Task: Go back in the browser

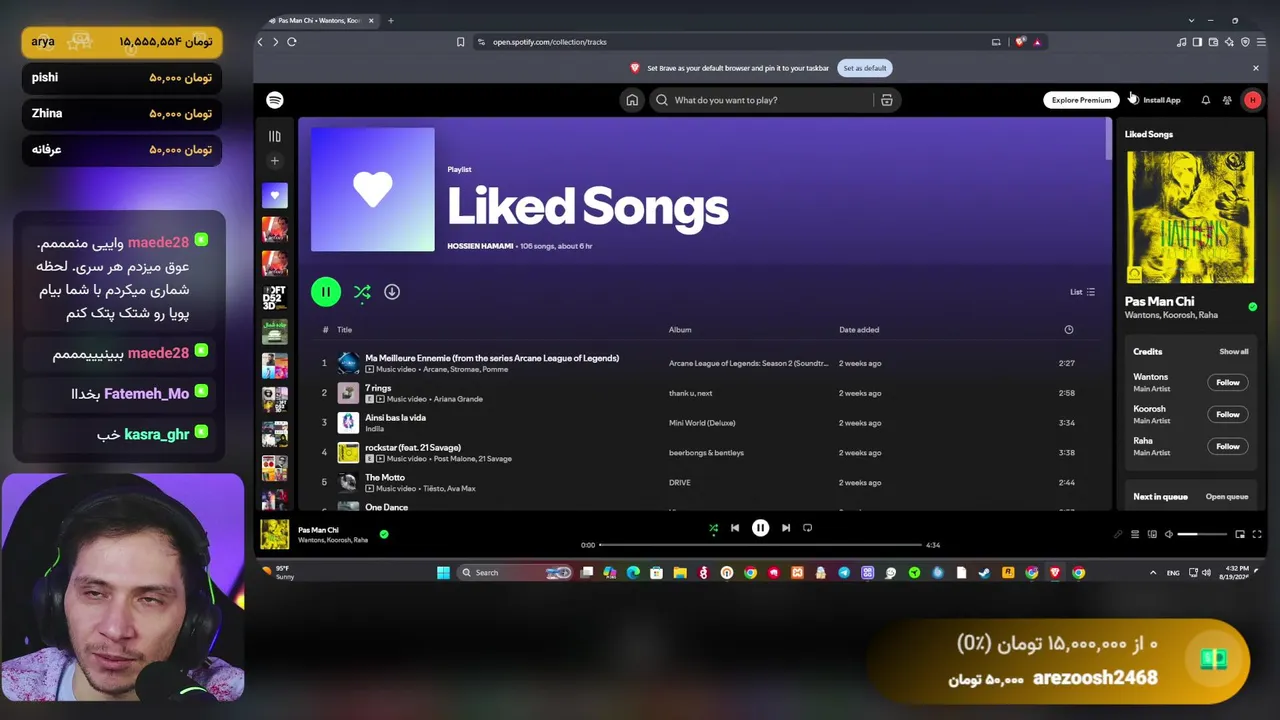Action: tap(260, 42)
